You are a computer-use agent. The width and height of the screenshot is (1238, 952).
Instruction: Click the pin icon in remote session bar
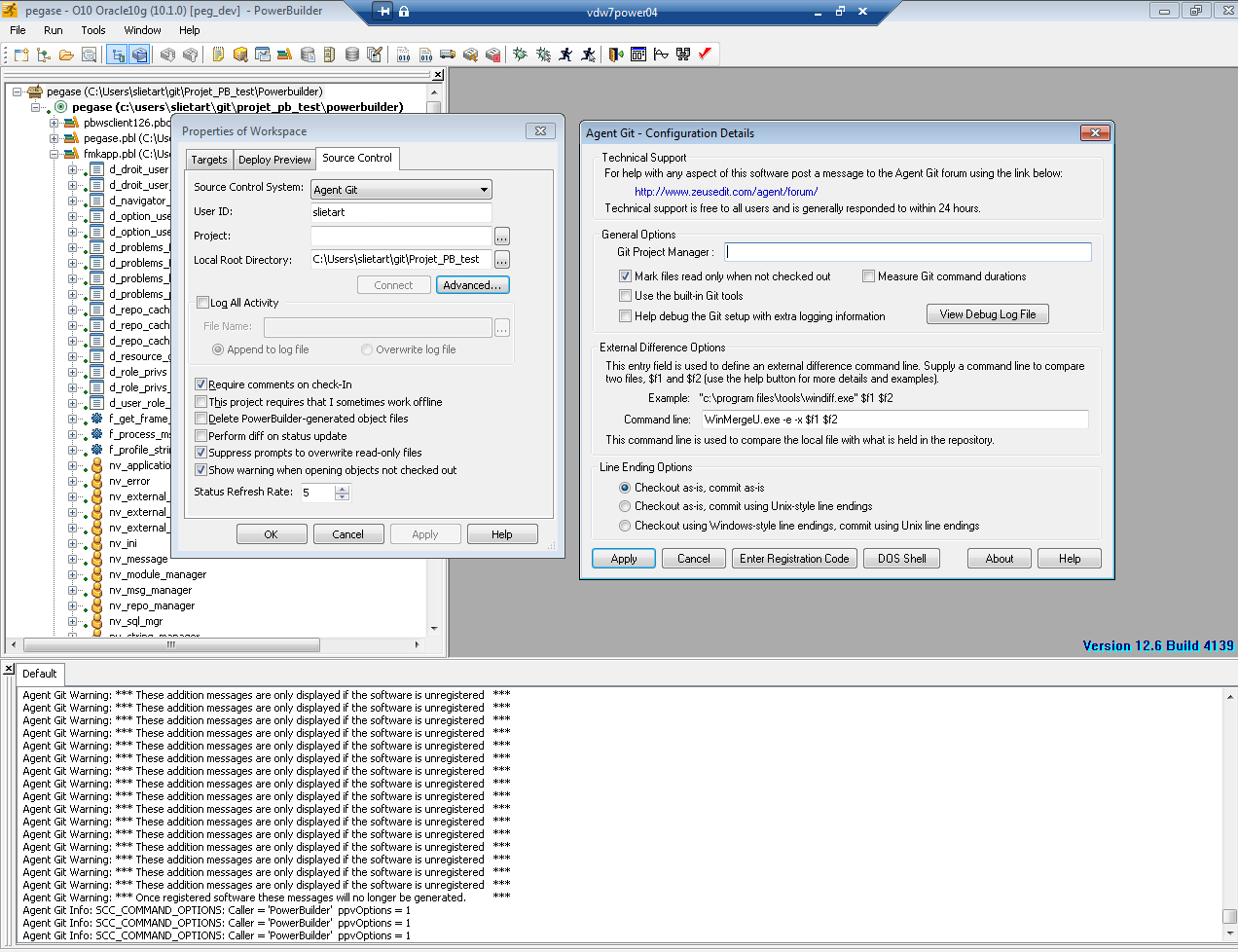[x=384, y=12]
